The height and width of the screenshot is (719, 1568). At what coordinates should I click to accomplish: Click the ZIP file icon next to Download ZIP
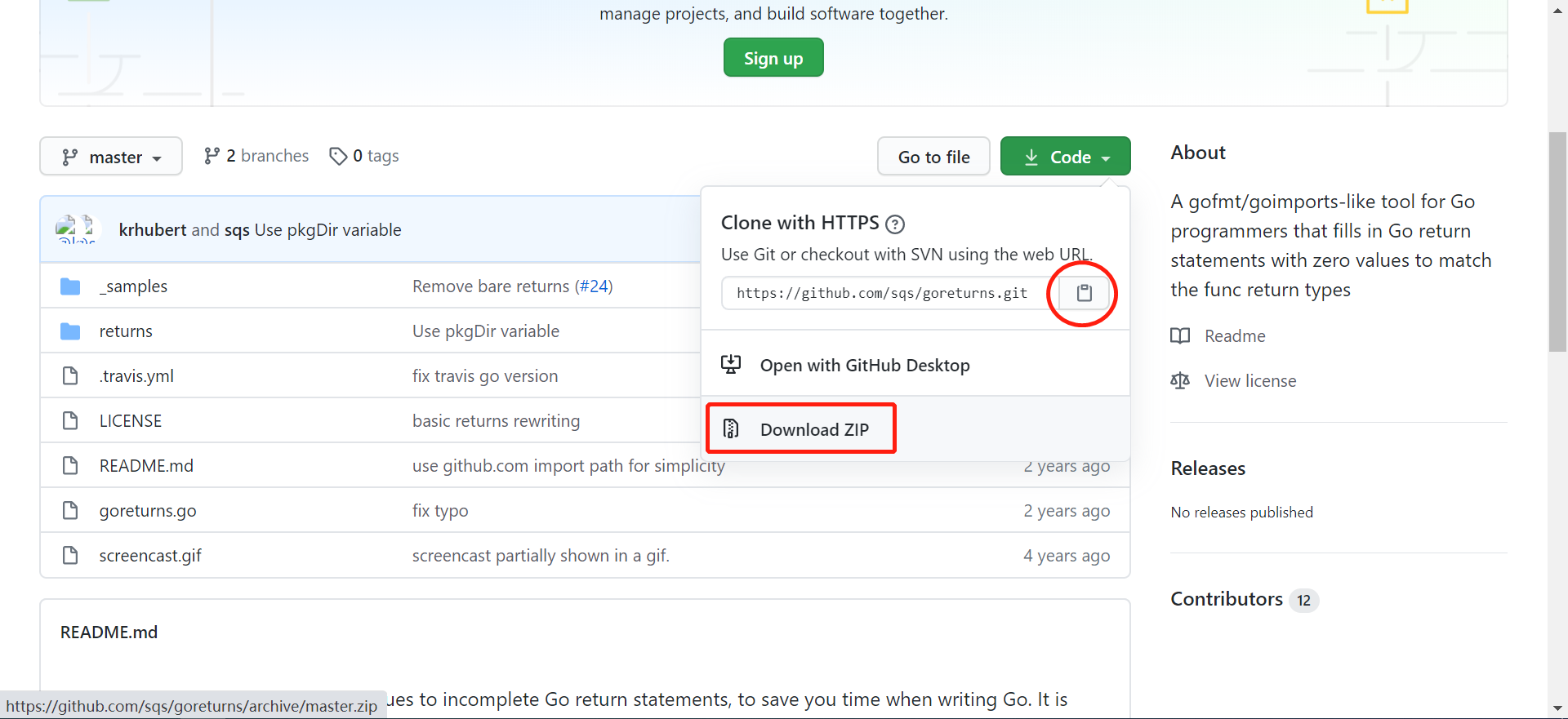pyautogui.click(x=731, y=428)
